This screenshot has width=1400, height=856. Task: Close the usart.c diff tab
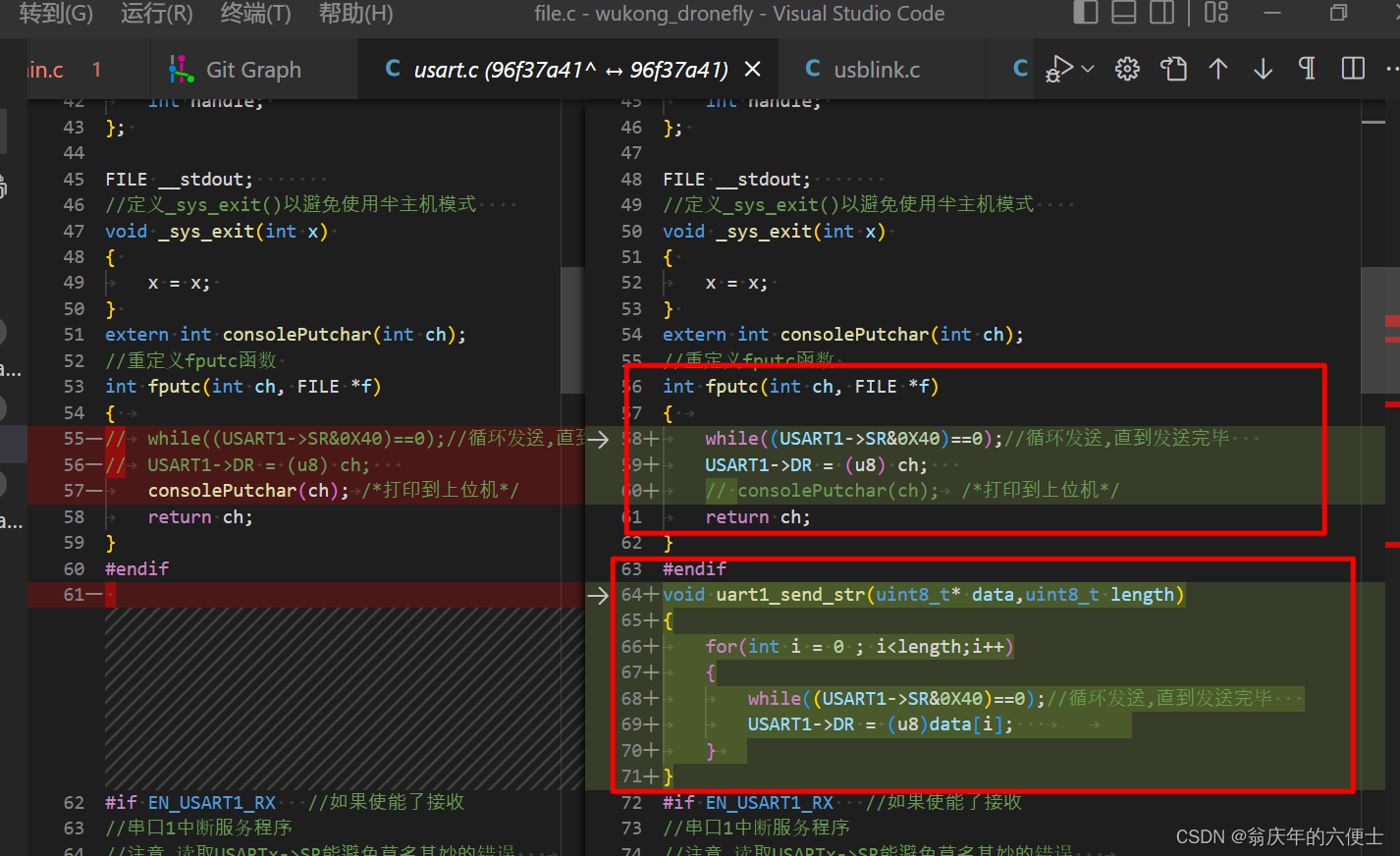[753, 69]
